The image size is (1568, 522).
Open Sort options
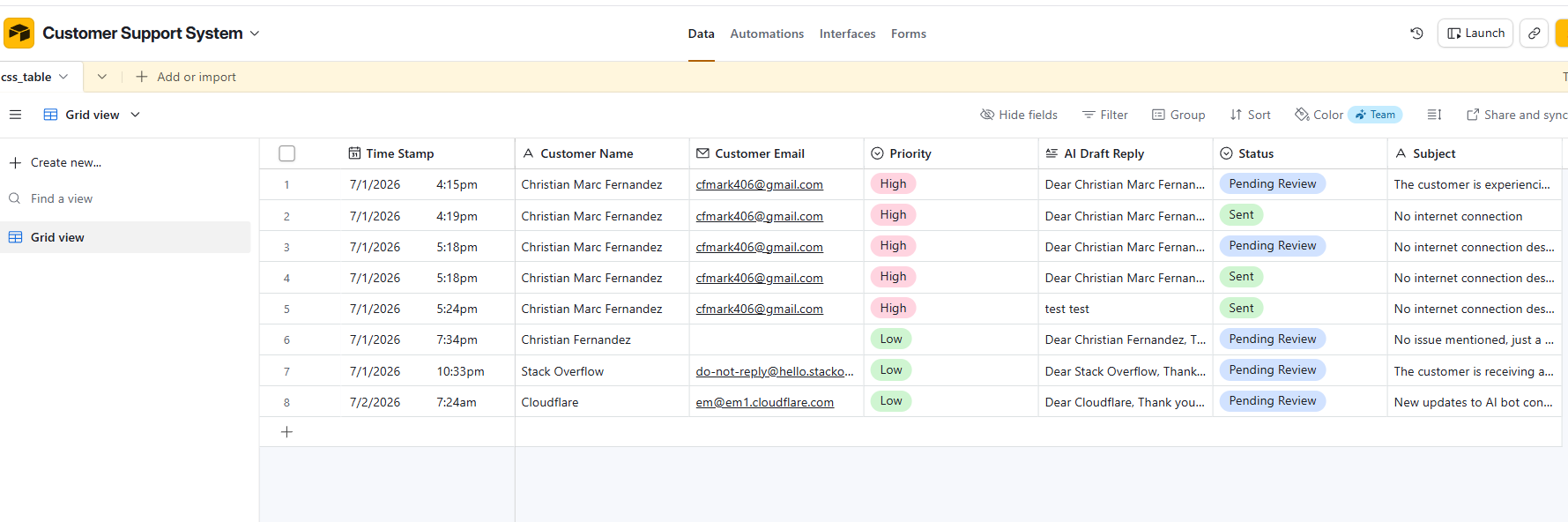point(1250,115)
